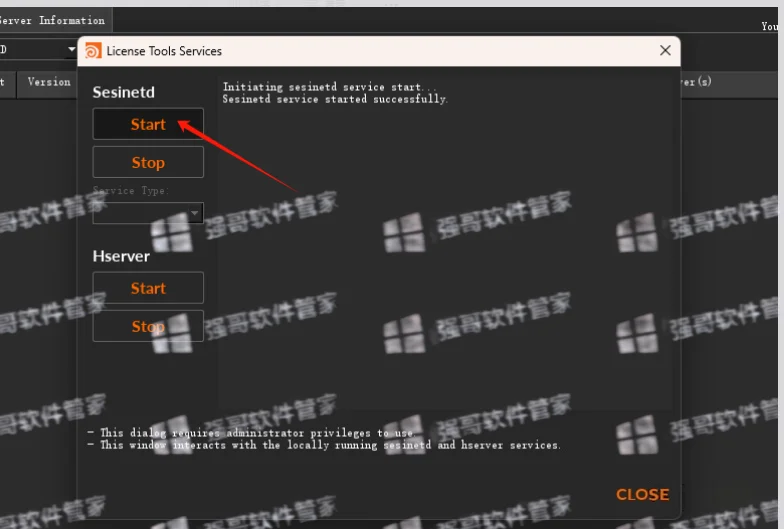The height and width of the screenshot is (529, 784).
Task: Click the orange CLOSE button
Action: pos(642,494)
